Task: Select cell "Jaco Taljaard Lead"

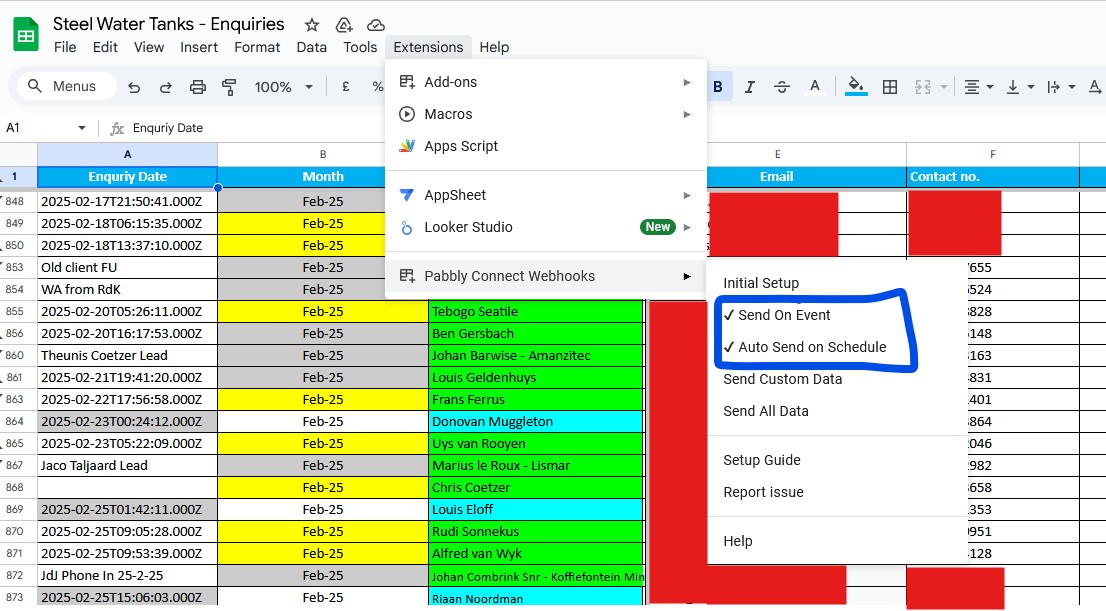Action: (127, 466)
